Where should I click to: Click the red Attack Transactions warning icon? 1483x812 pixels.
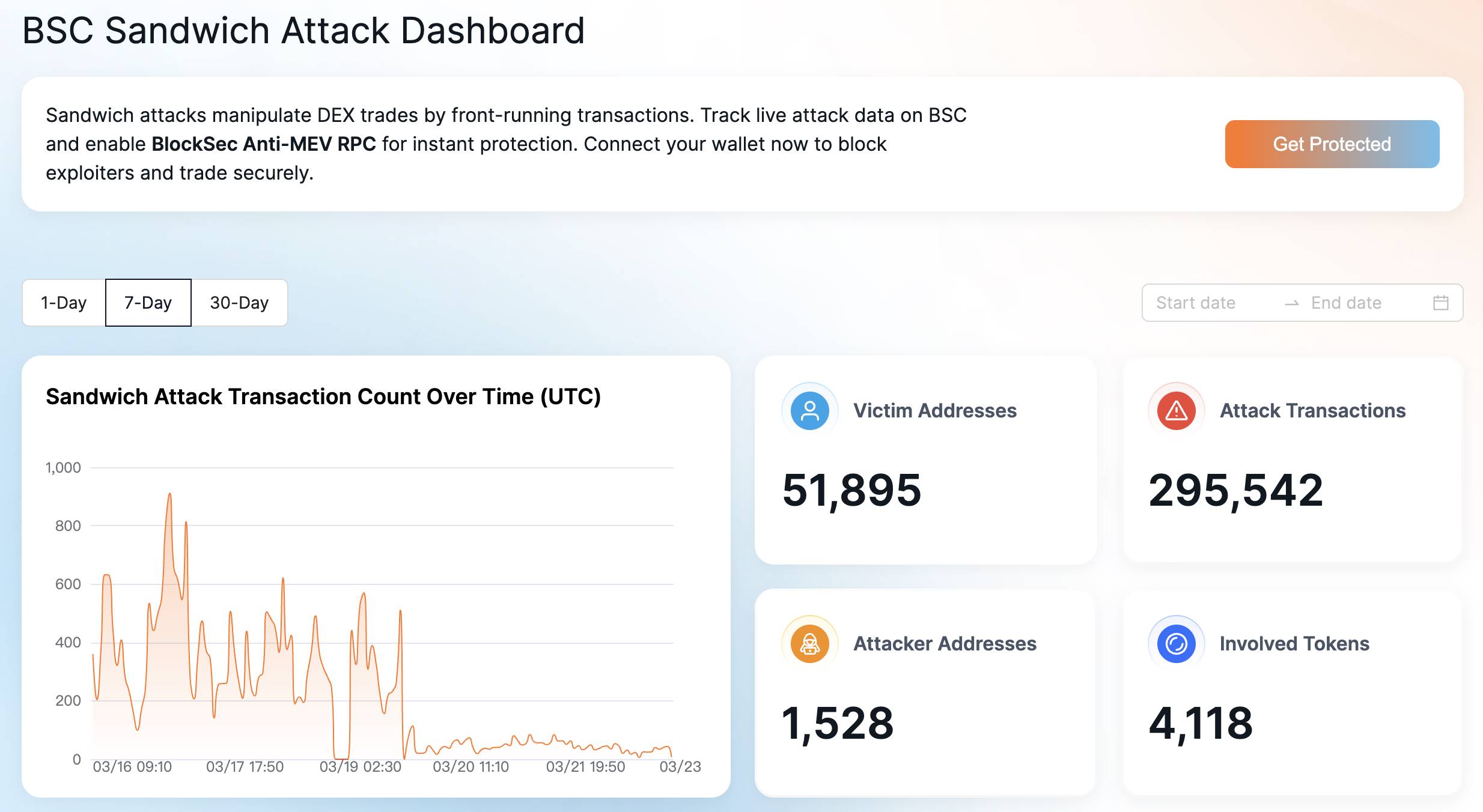1176,411
